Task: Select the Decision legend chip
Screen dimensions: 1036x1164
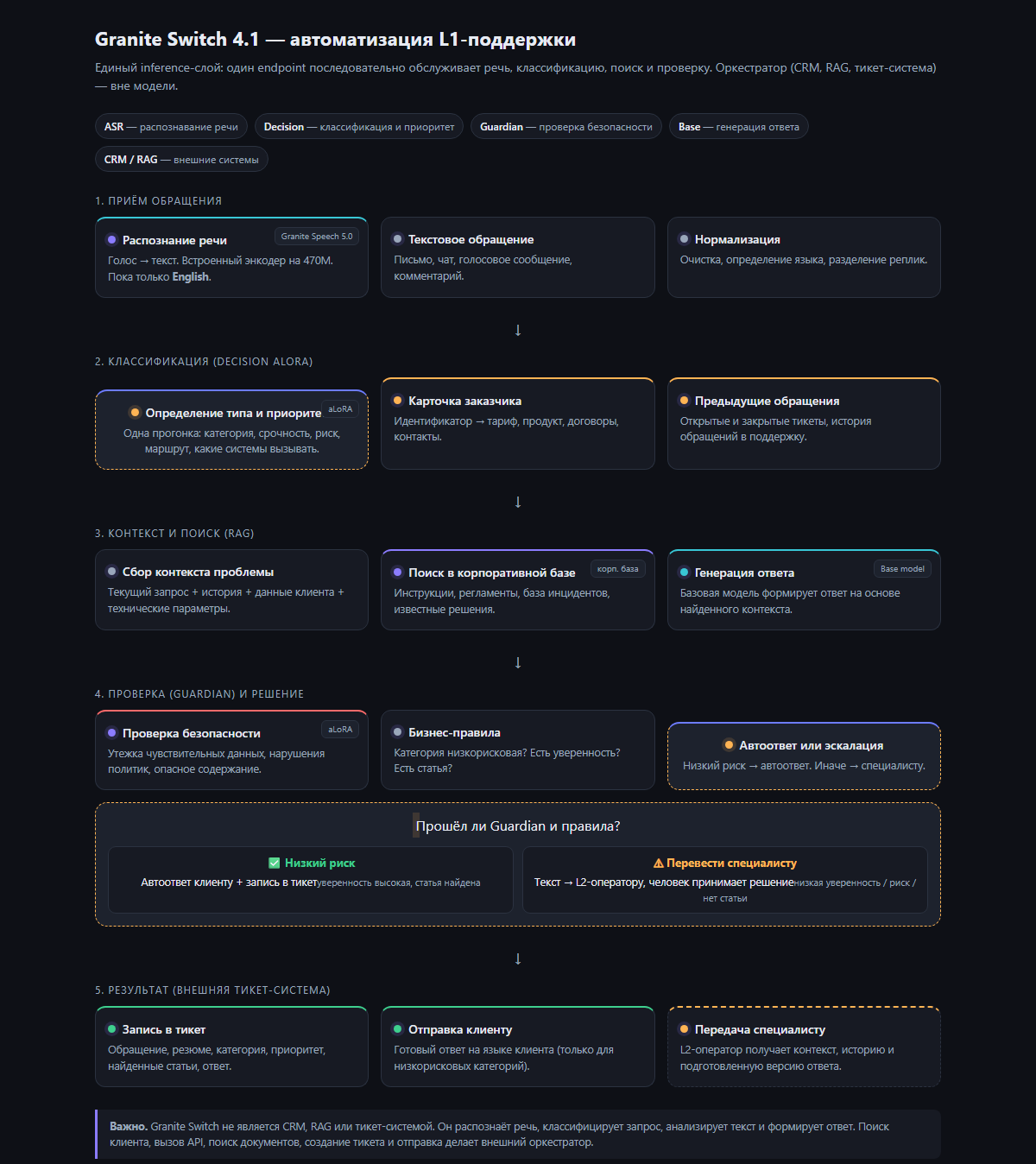Action: coord(359,127)
